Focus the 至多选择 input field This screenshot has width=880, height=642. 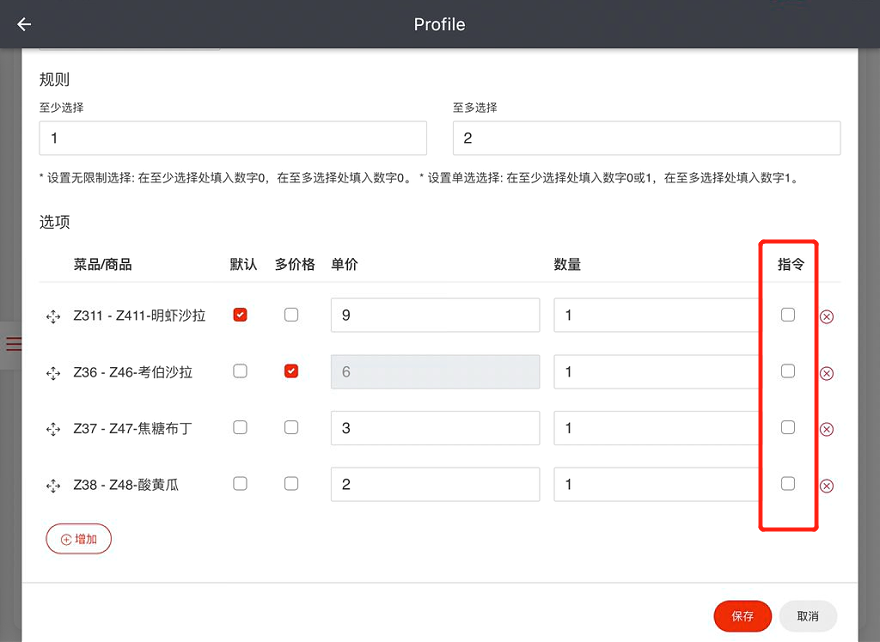647,138
